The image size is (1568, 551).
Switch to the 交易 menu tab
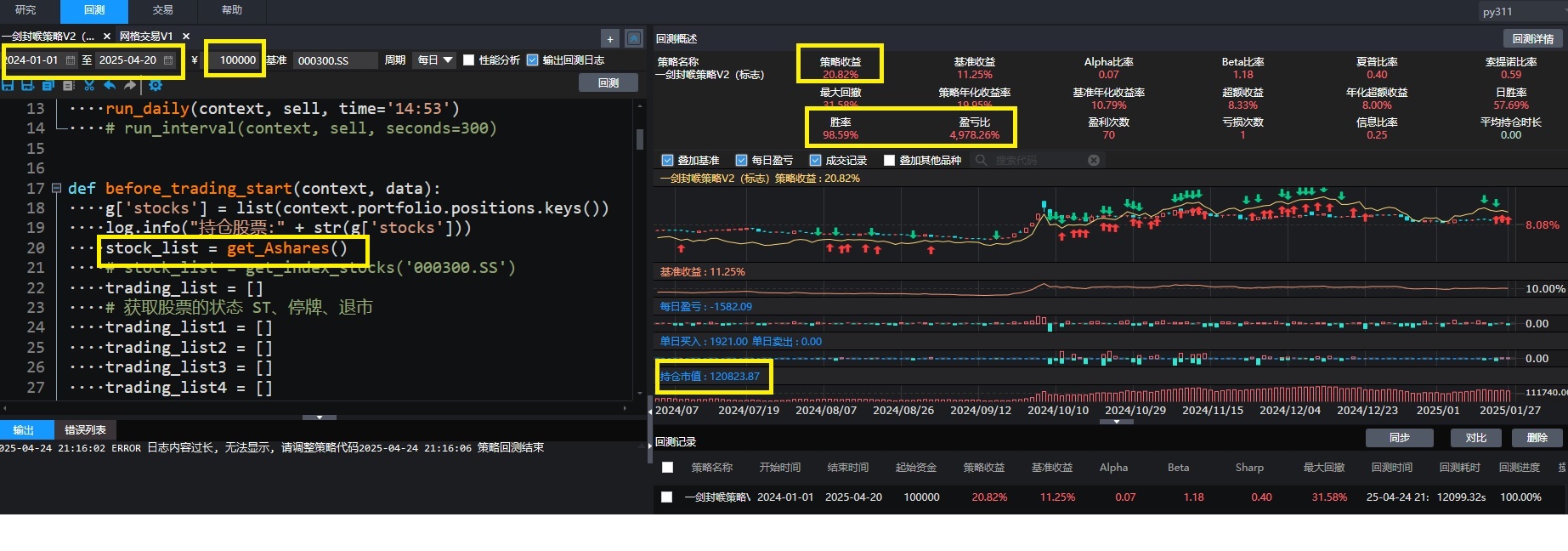(x=162, y=10)
